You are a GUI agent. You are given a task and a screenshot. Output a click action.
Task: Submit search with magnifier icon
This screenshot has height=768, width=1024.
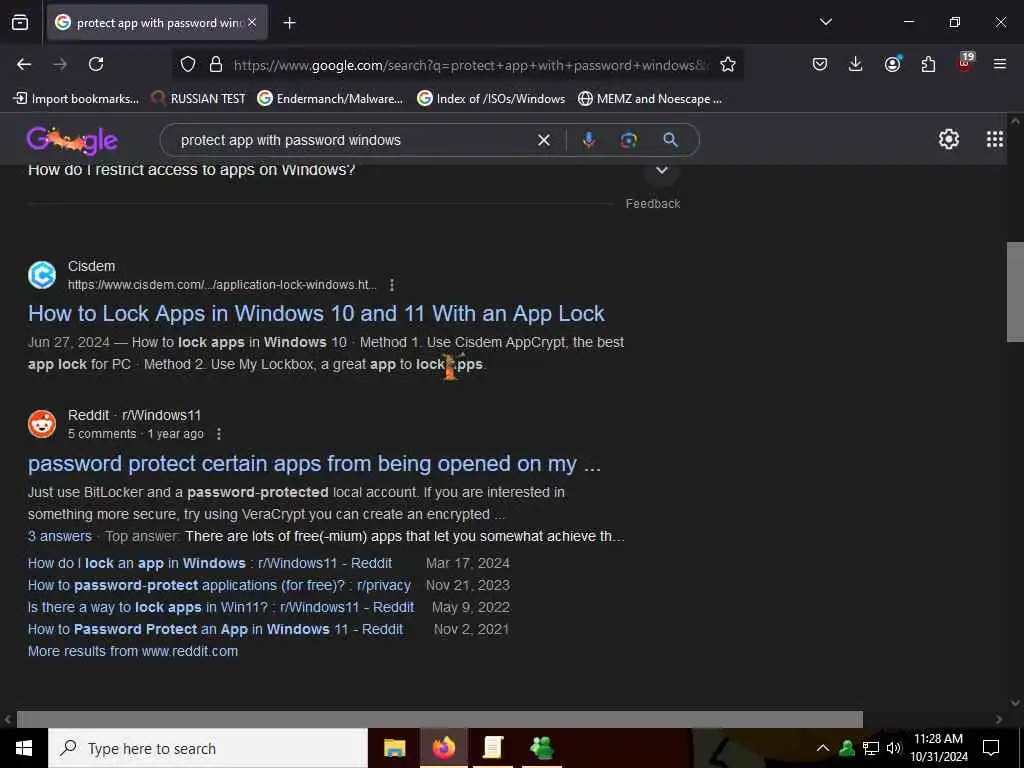tap(670, 140)
